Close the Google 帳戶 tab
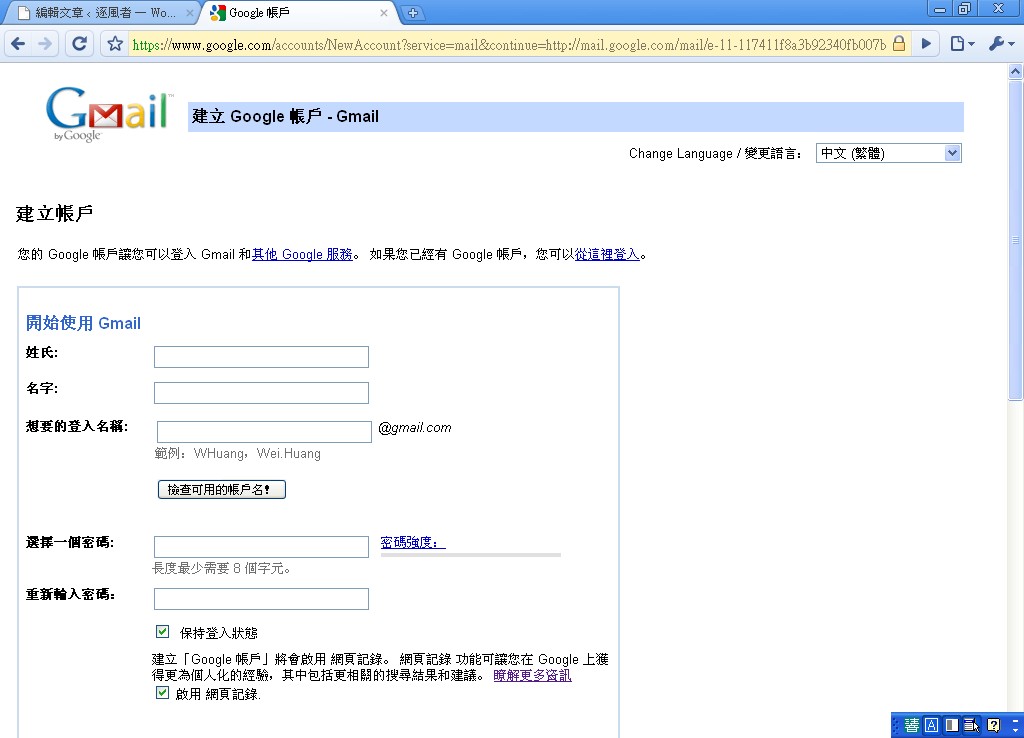 tap(383, 12)
